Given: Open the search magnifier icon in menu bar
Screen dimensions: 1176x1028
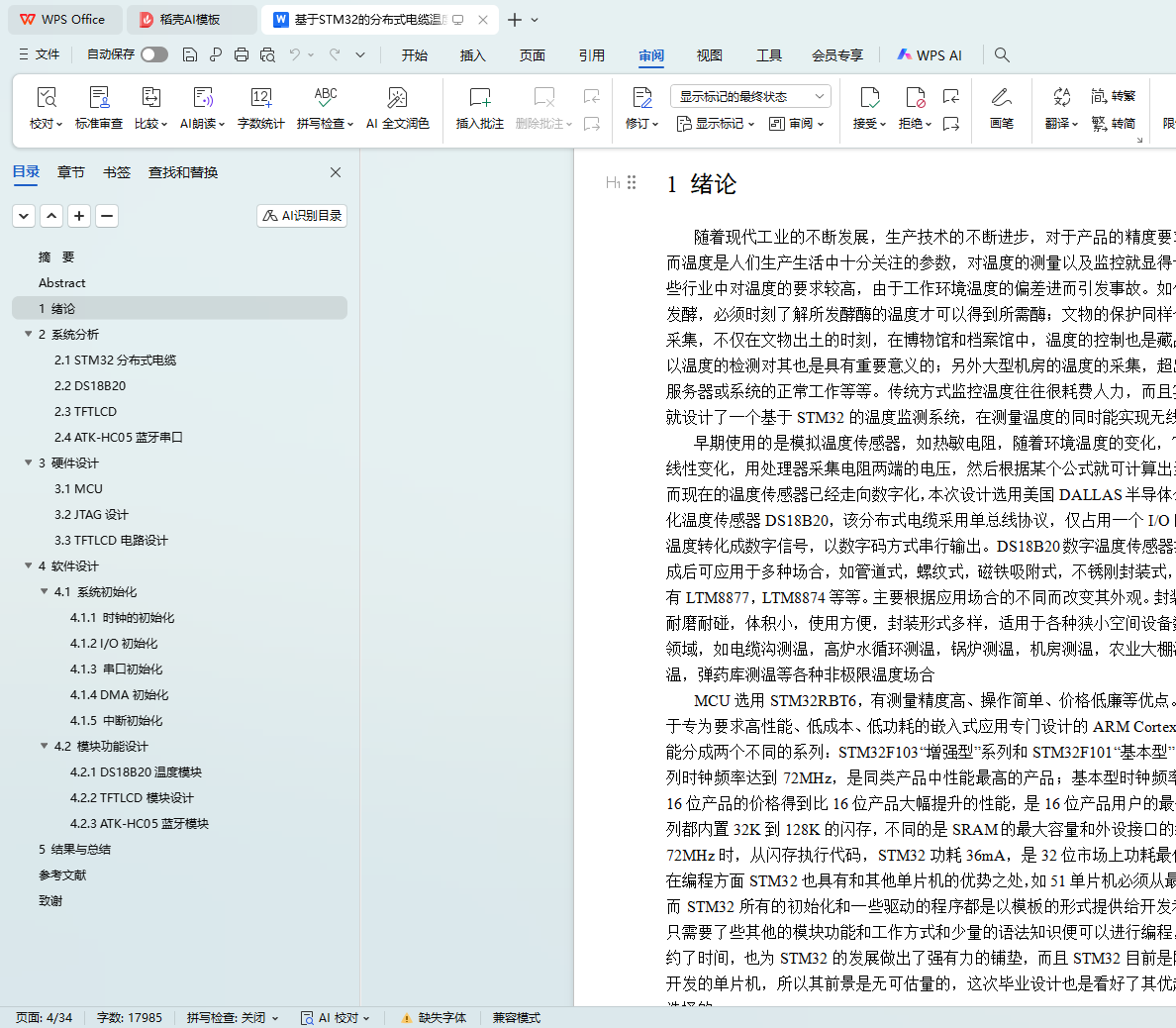Looking at the screenshot, I should [1002, 55].
